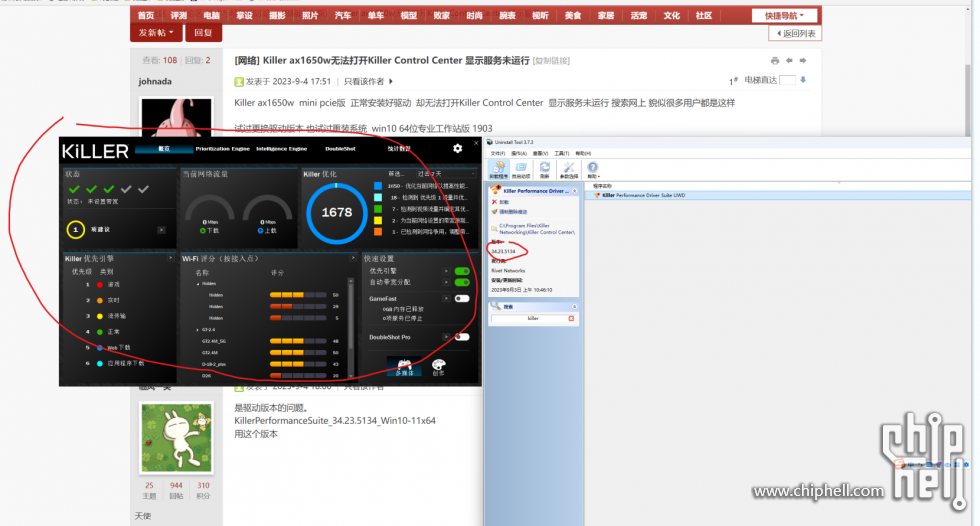Open the 电脑 forum nav item
The image size is (980, 526).
[x=211, y=16]
